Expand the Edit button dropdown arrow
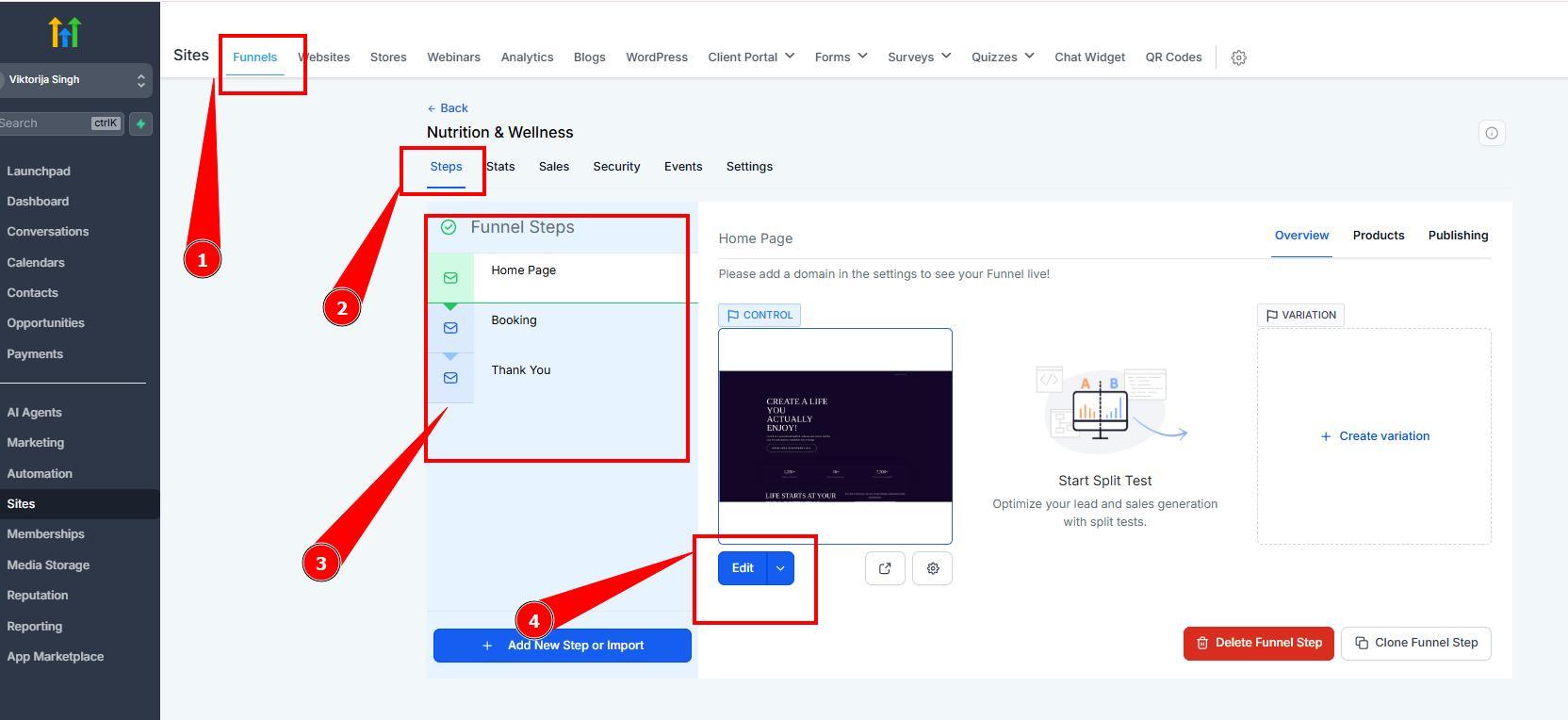The height and width of the screenshot is (720, 1568). pyautogui.click(x=780, y=568)
